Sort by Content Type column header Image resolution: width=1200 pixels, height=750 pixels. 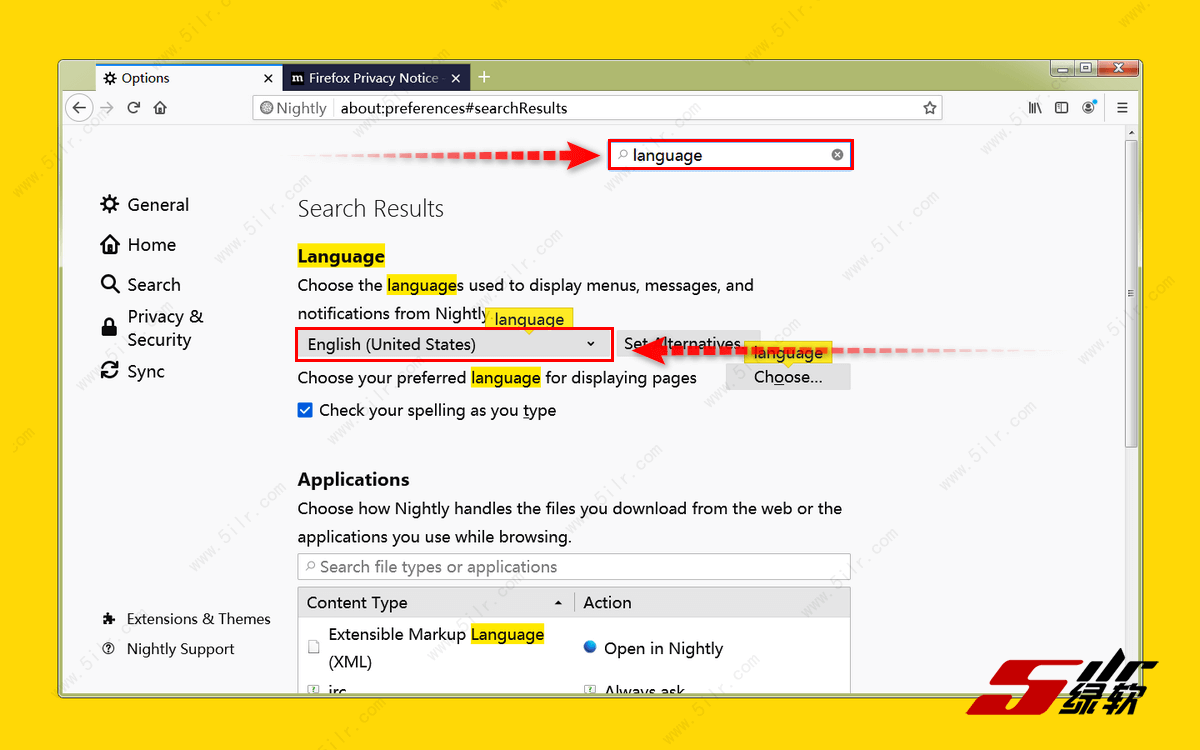(434, 603)
